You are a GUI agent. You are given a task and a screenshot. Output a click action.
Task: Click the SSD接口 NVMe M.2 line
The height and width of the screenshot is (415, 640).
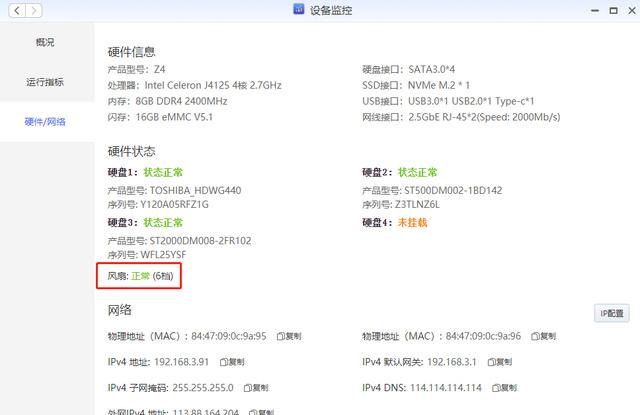pyautogui.click(x=416, y=85)
